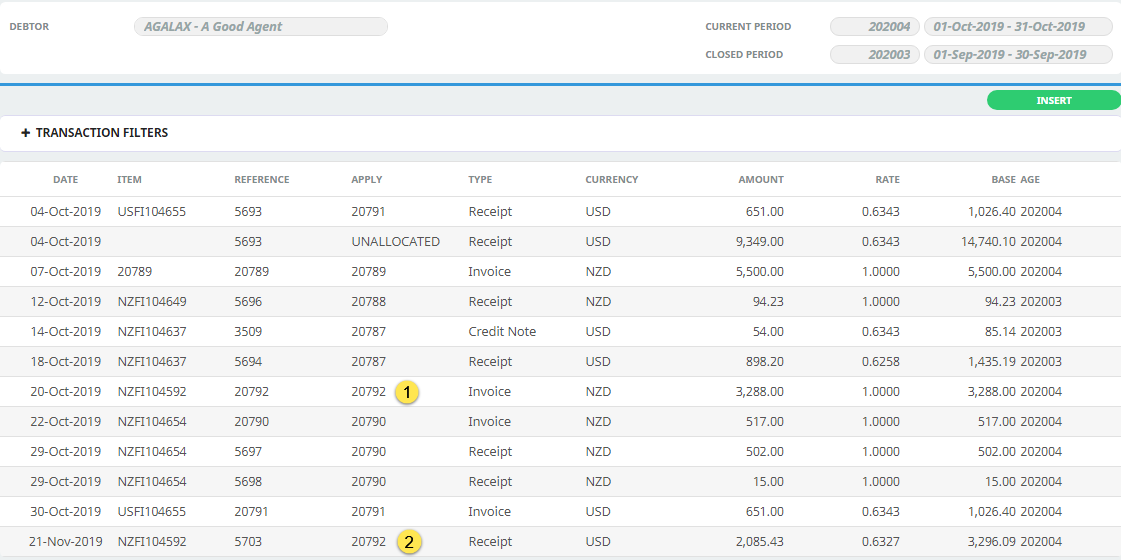Viewport: 1121px width, 560px height.
Task: Click amount 54.00 in the table
Action: click(x=769, y=332)
